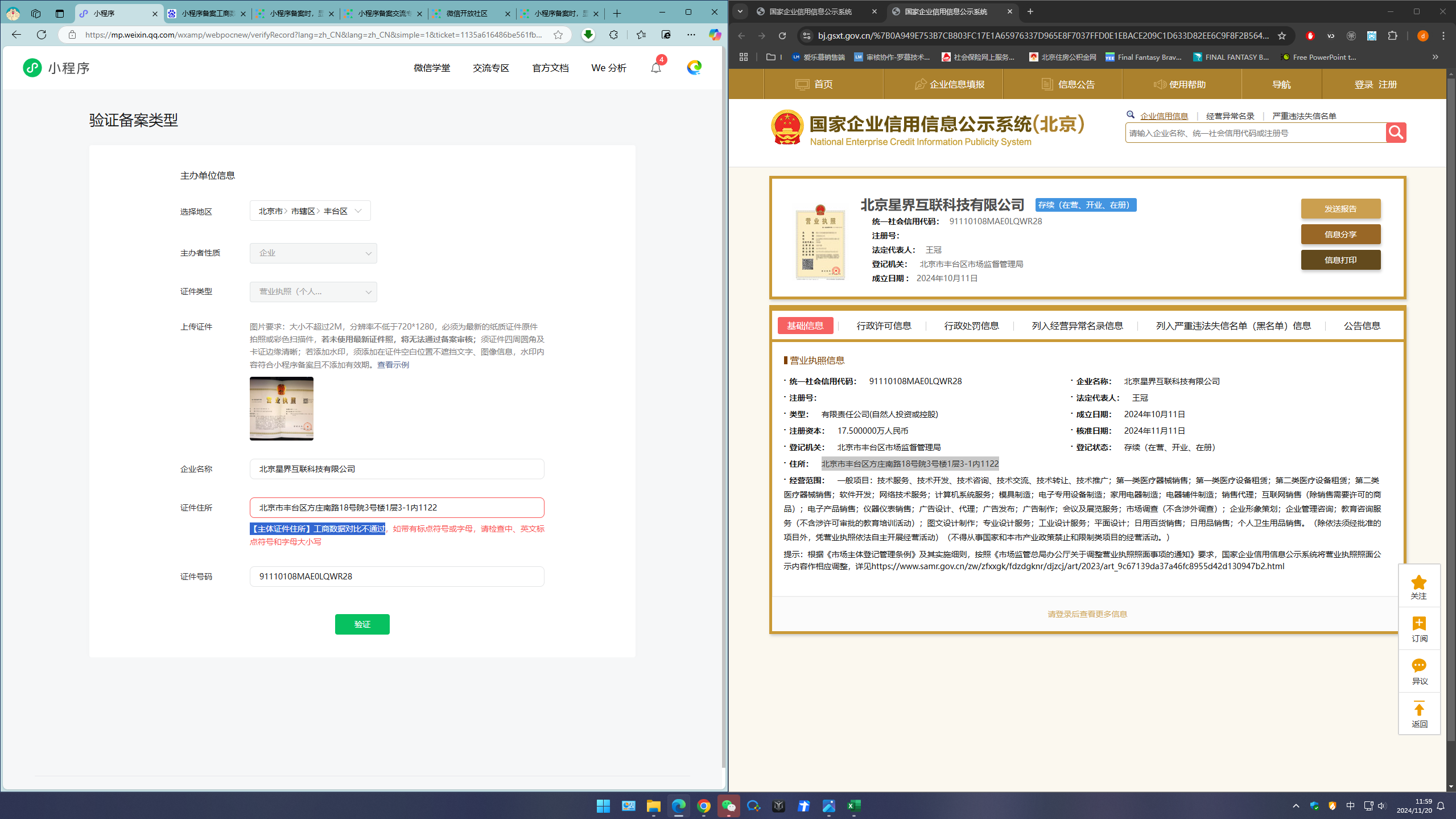Click the notification bell icon
The image size is (1456, 819).
656,68
